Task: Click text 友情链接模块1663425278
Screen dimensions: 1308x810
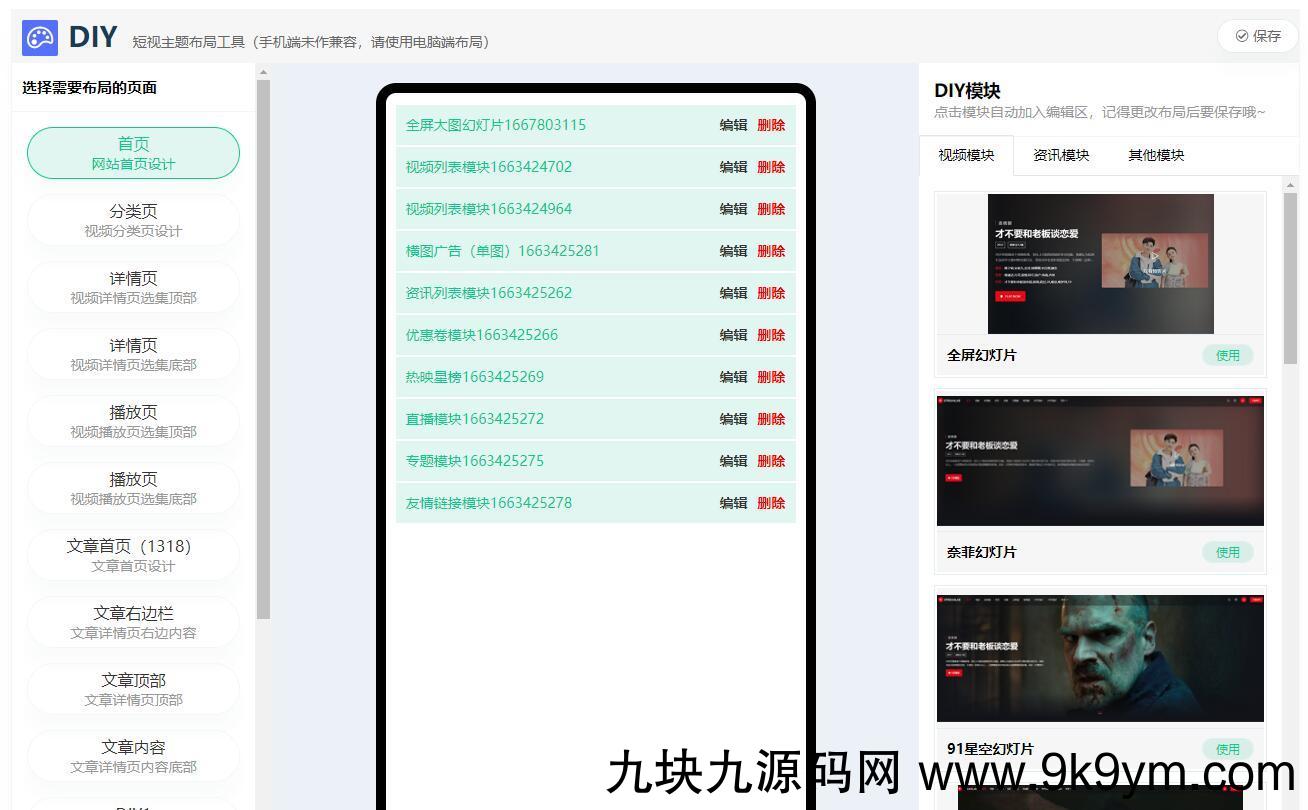Action: (x=489, y=503)
